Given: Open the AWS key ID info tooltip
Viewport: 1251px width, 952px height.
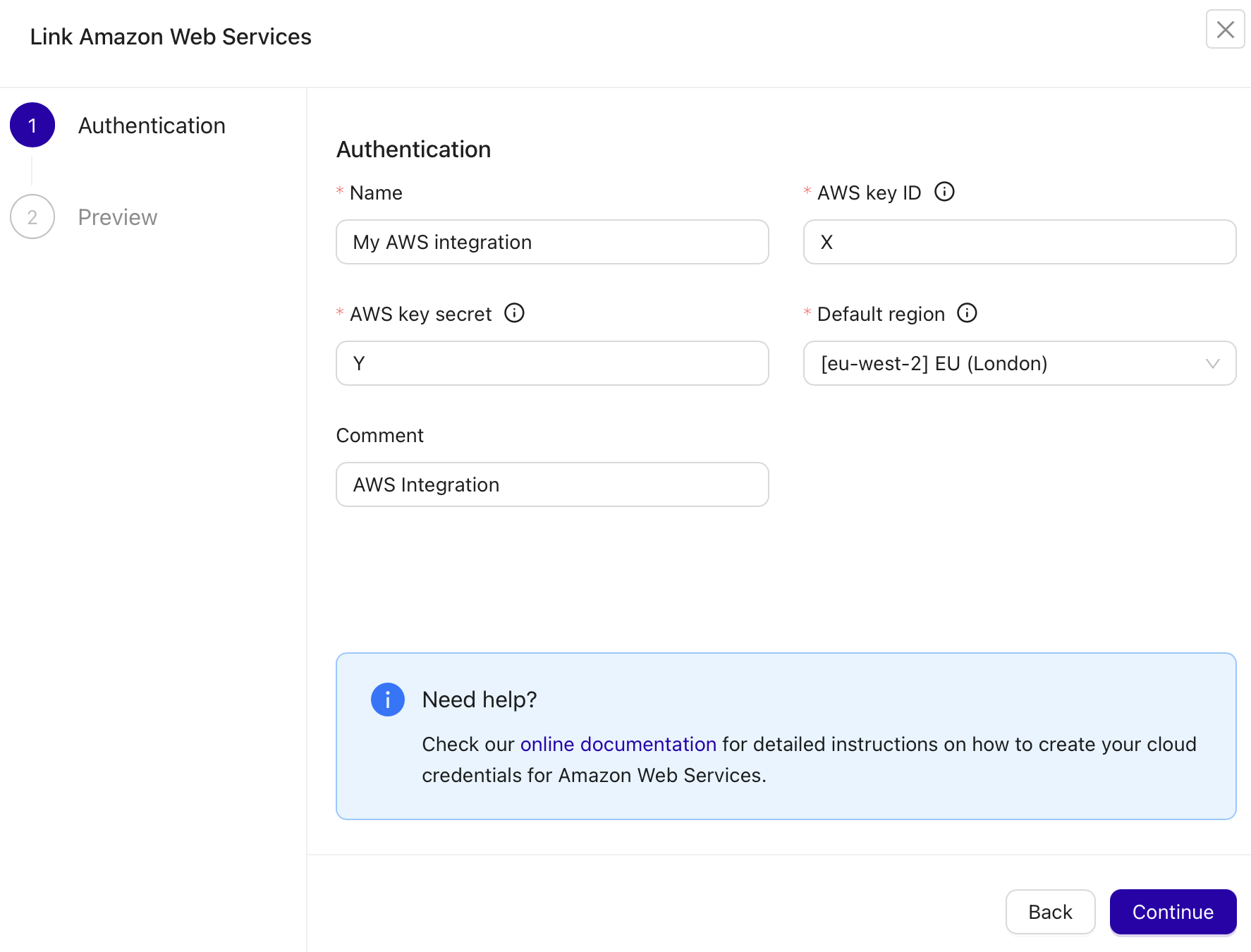Looking at the screenshot, I should pyautogui.click(x=945, y=191).
